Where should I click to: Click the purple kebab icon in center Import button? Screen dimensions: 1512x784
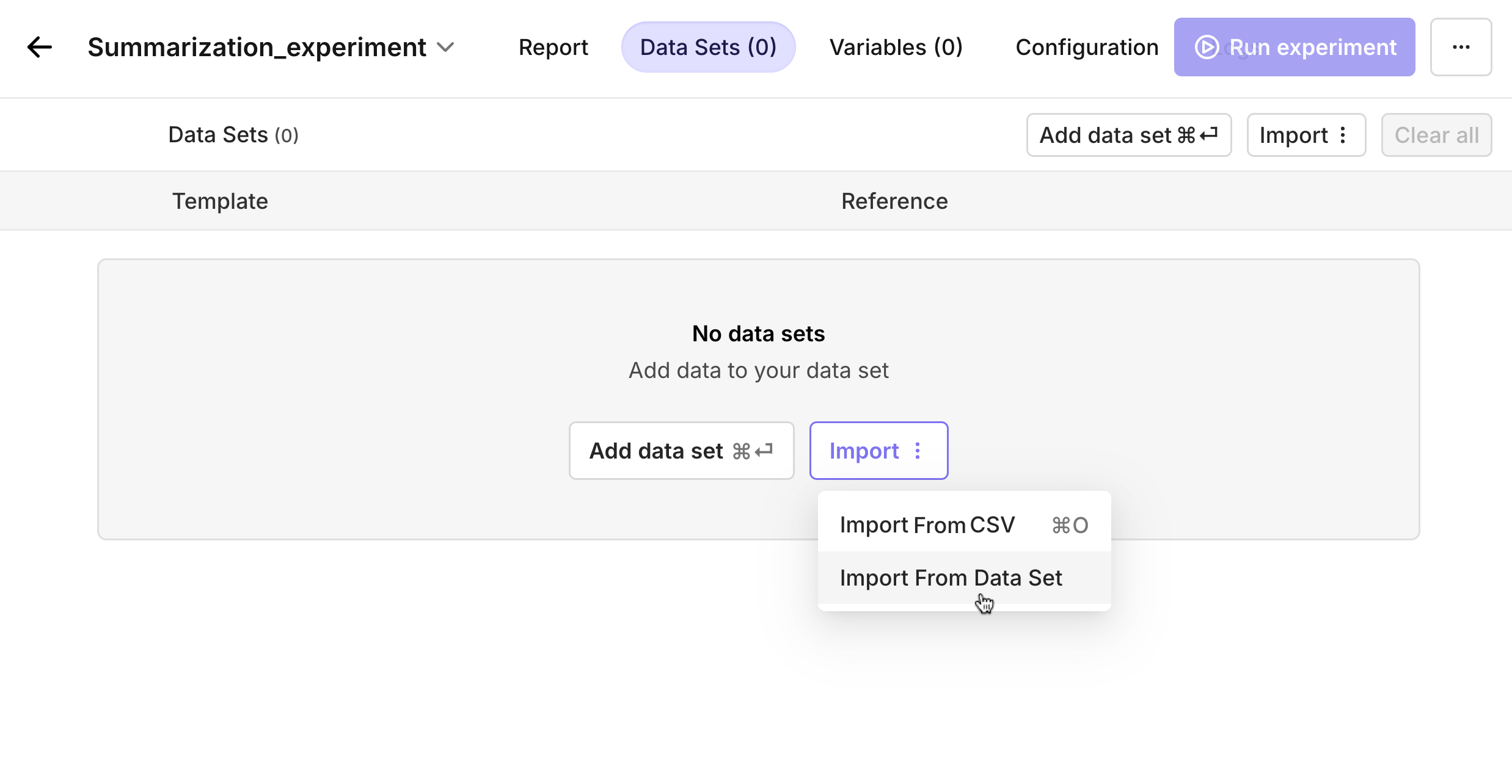918,451
